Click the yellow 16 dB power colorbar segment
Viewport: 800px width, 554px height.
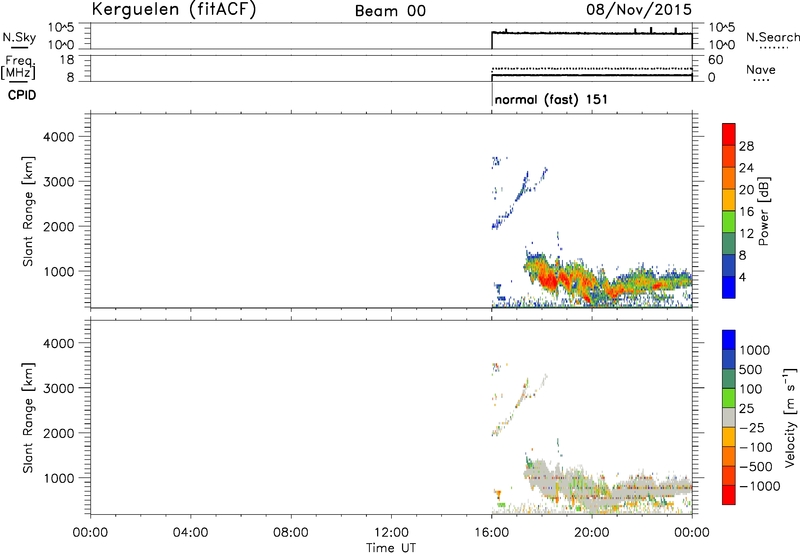tap(729, 199)
